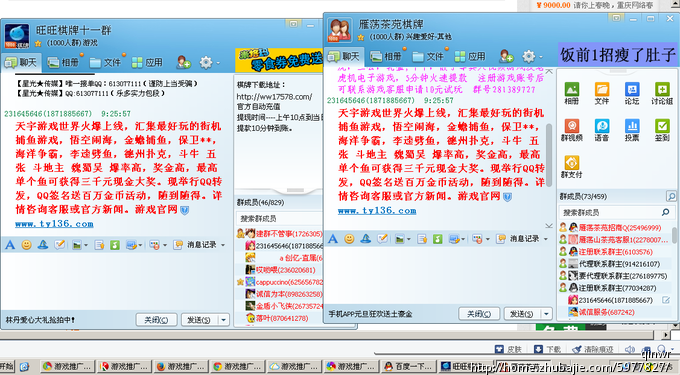This screenshot has width=680, height=375.
Task: Click 搜索群成员 search field in 雁荡茶苑棋牌
Action: 617,212
